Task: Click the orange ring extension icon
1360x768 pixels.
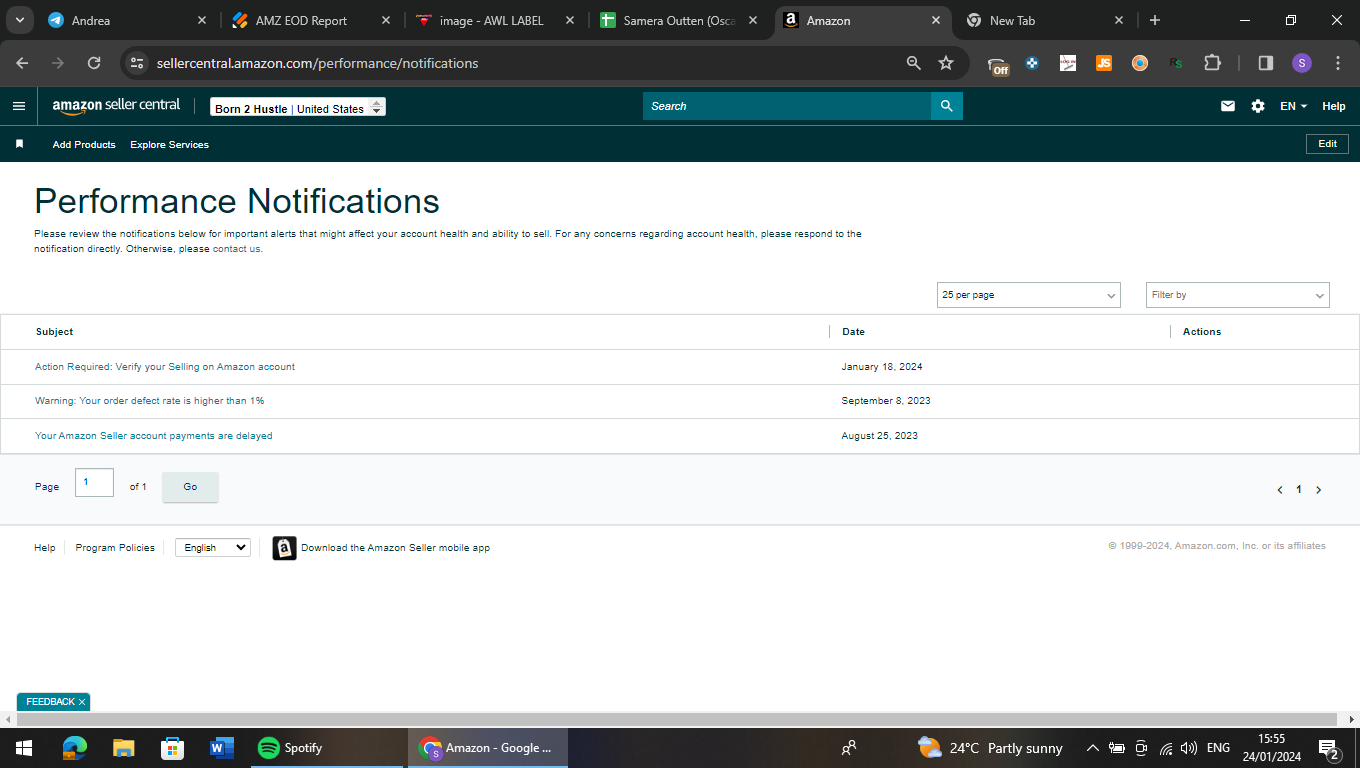Action: pyautogui.click(x=1140, y=63)
